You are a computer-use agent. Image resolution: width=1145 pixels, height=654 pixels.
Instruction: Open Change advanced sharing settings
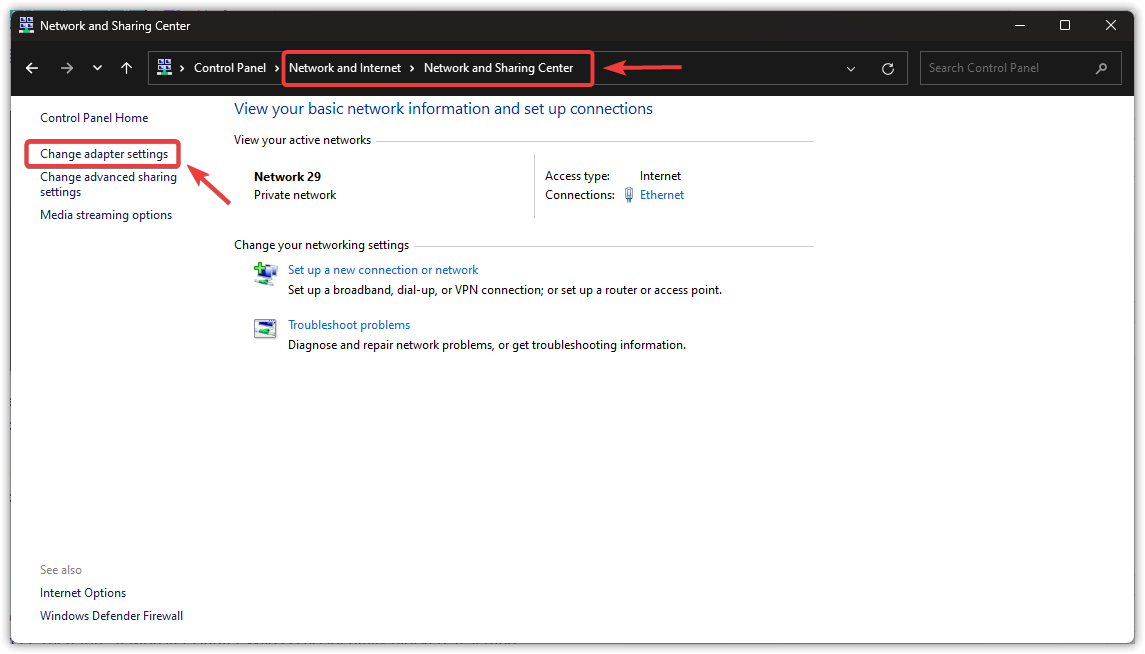(108, 184)
